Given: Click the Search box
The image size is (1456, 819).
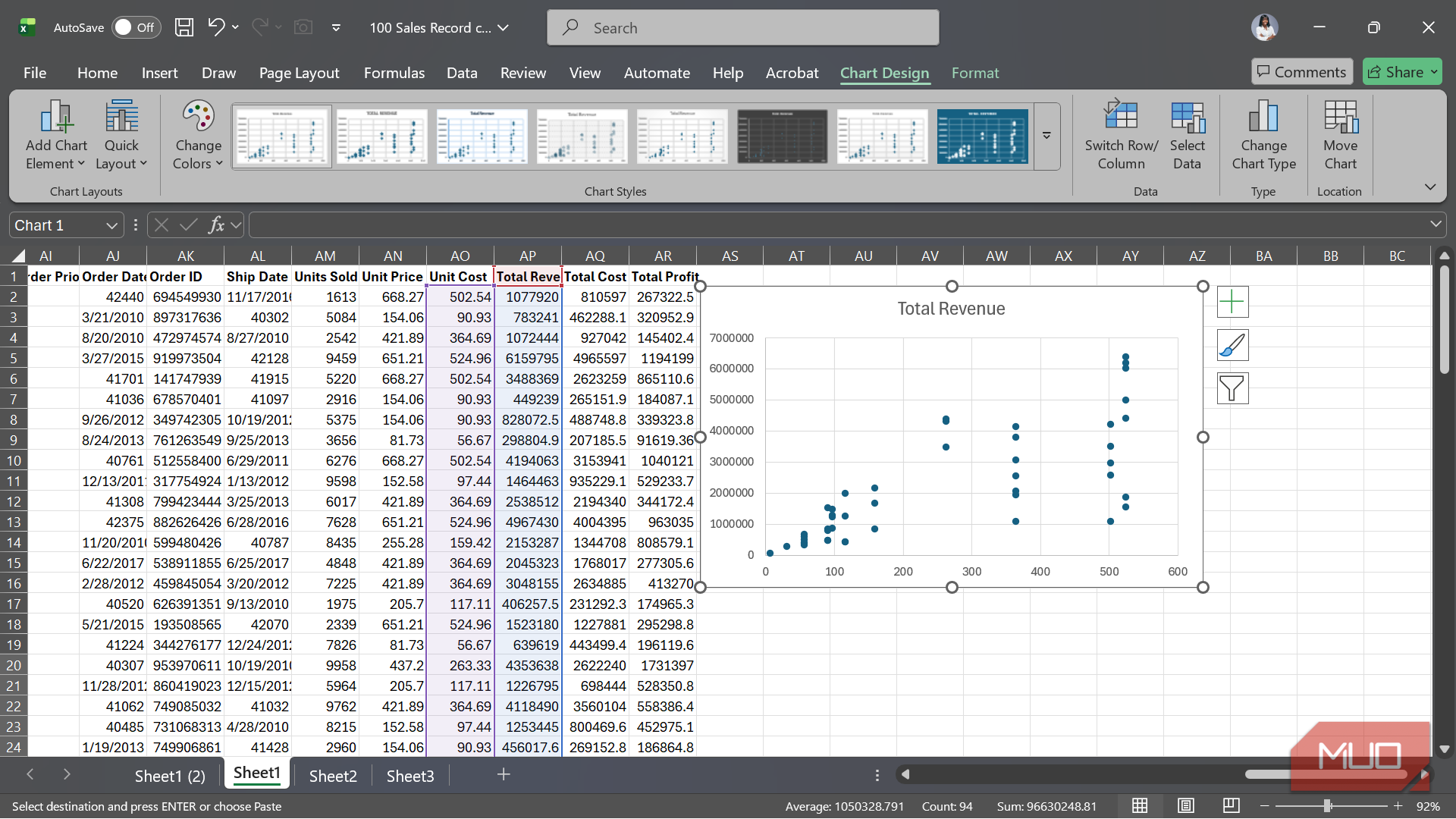Looking at the screenshot, I should (x=742, y=28).
